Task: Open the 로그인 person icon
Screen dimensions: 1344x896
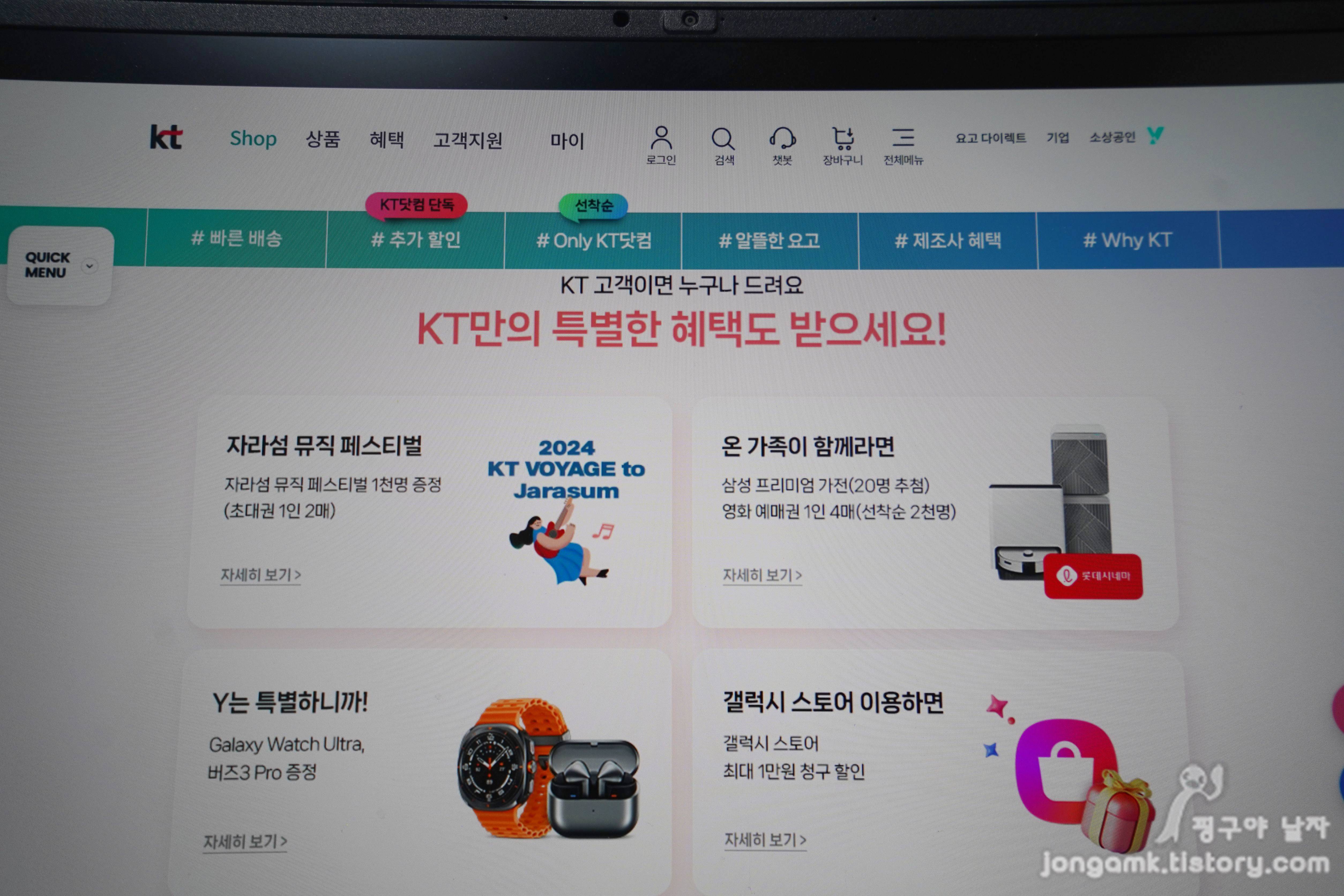Action: point(661,139)
